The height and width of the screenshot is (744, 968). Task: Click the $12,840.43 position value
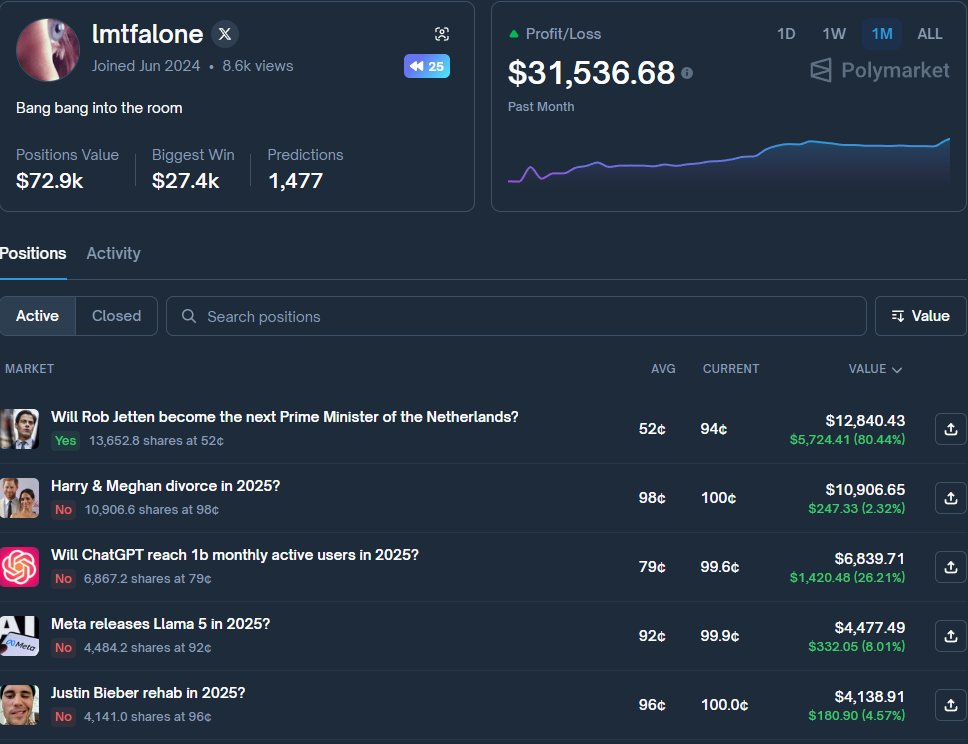coord(865,420)
